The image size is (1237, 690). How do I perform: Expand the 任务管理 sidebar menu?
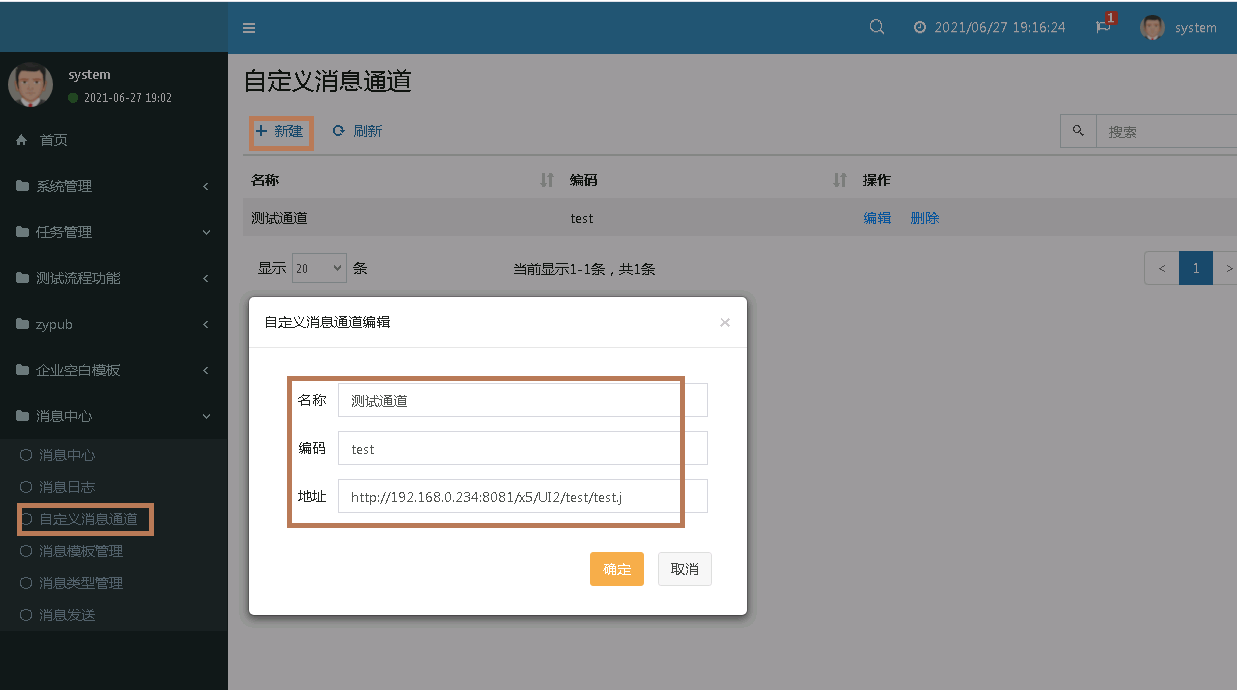pyautogui.click(x=113, y=232)
